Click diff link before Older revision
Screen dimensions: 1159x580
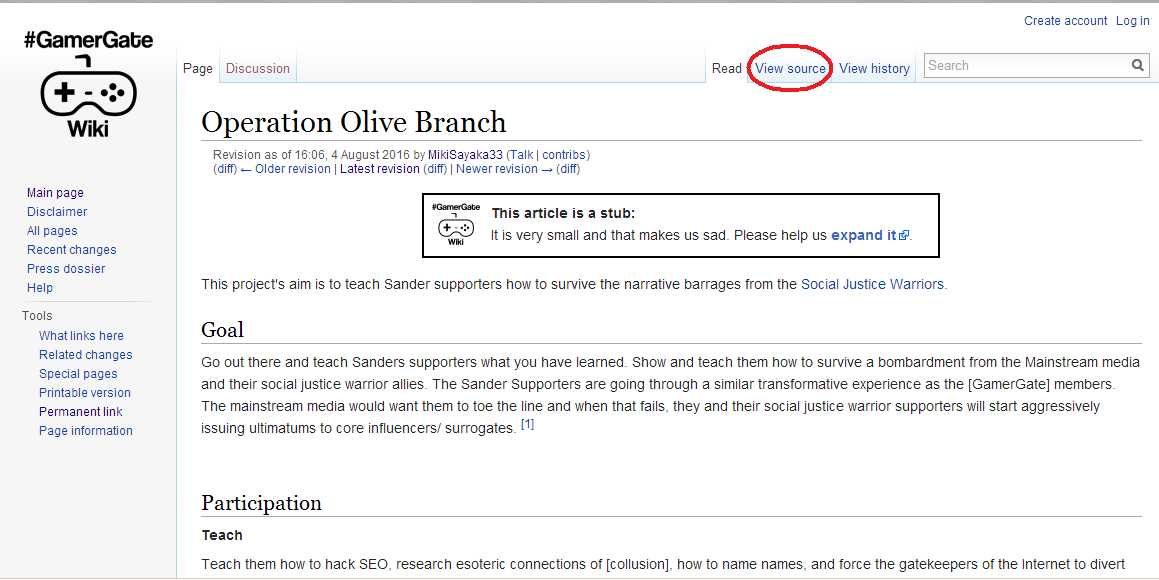(225, 169)
